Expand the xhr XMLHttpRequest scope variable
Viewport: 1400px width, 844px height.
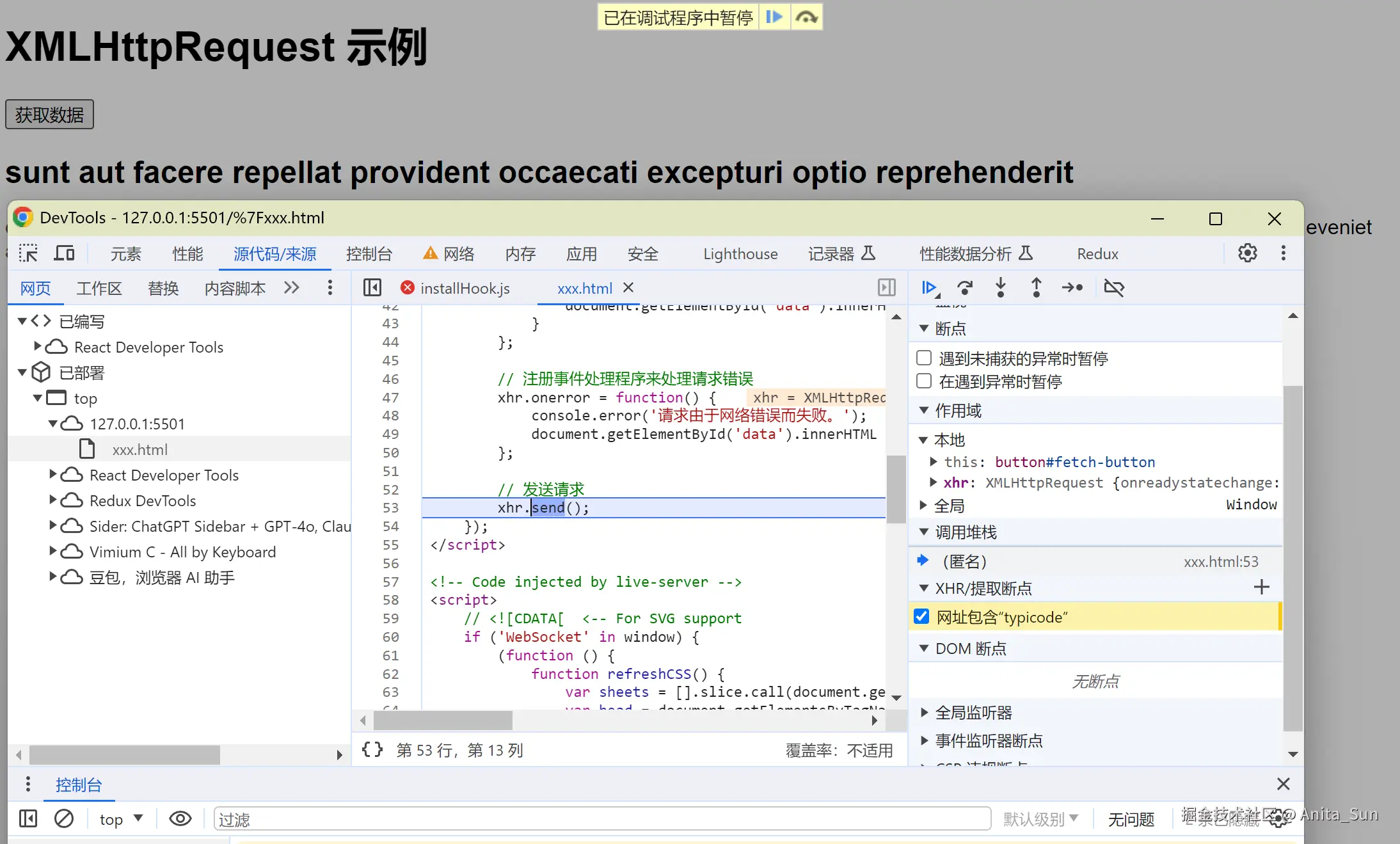tap(934, 482)
